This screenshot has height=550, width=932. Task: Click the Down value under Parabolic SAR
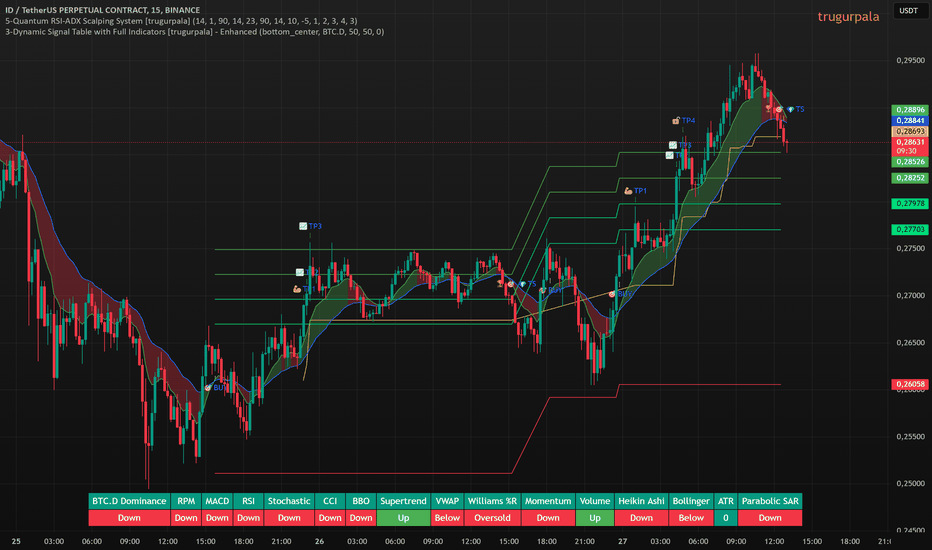pyautogui.click(x=770, y=518)
